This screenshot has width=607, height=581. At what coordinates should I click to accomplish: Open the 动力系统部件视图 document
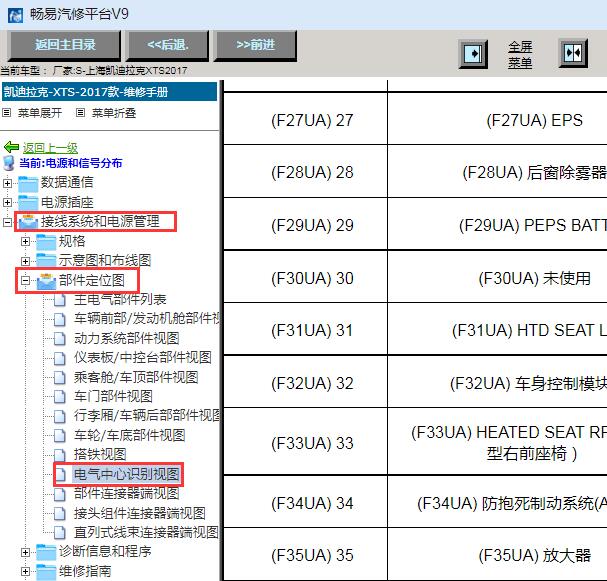coord(127,338)
